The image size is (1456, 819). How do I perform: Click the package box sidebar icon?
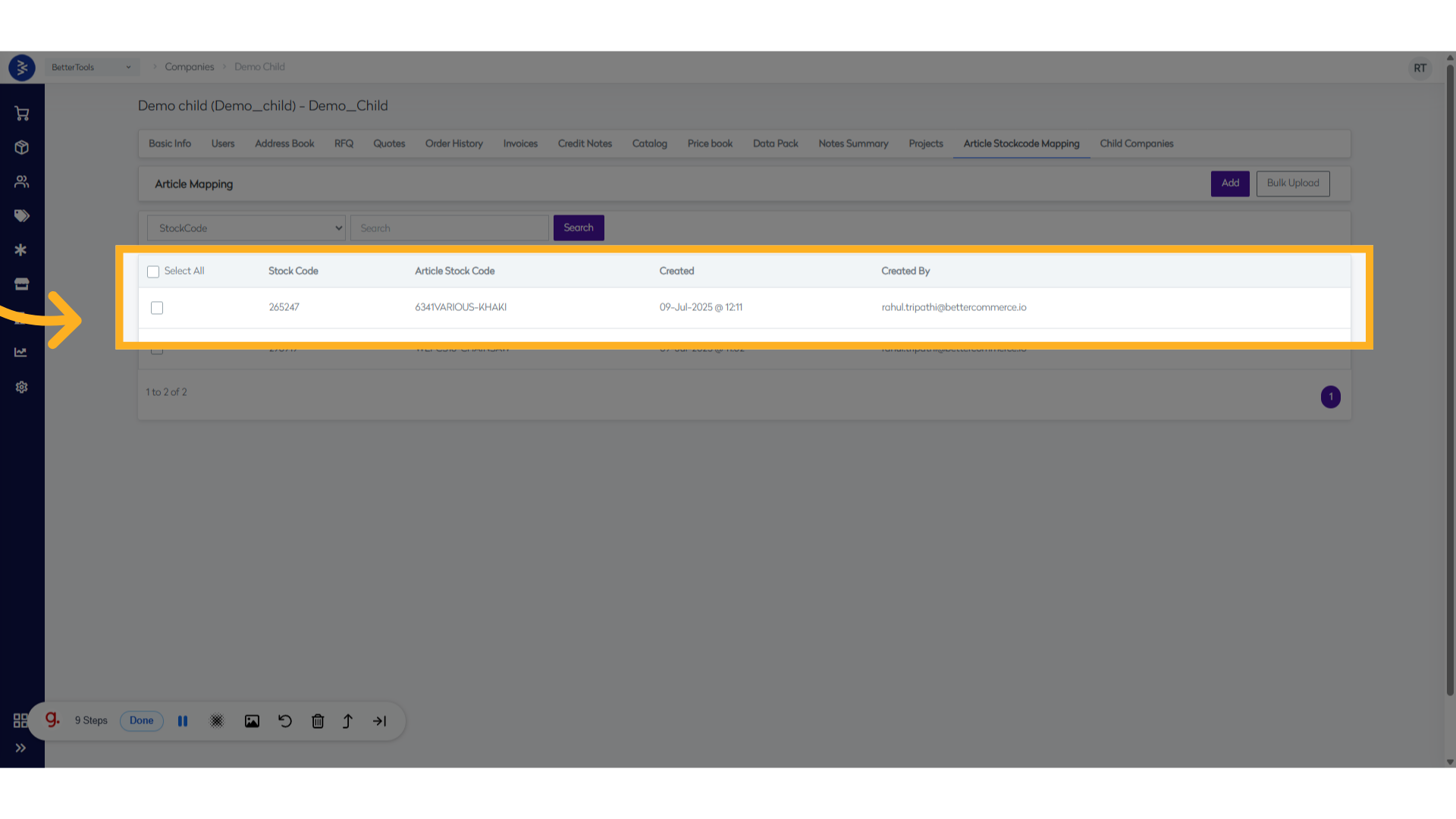pos(21,147)
